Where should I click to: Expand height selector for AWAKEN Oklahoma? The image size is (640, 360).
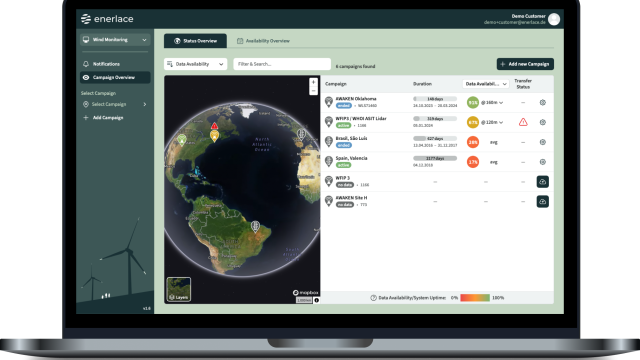click(x=492, y=102)
